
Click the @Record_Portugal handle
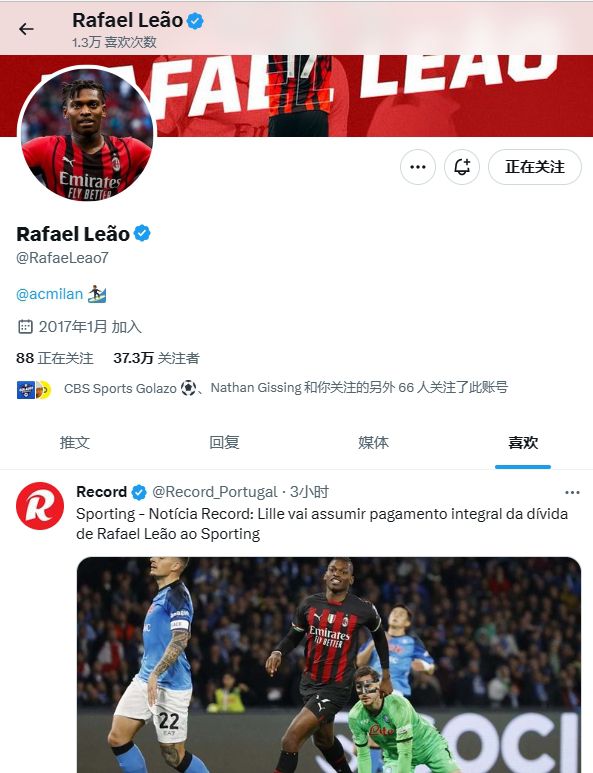coord(214,492)
